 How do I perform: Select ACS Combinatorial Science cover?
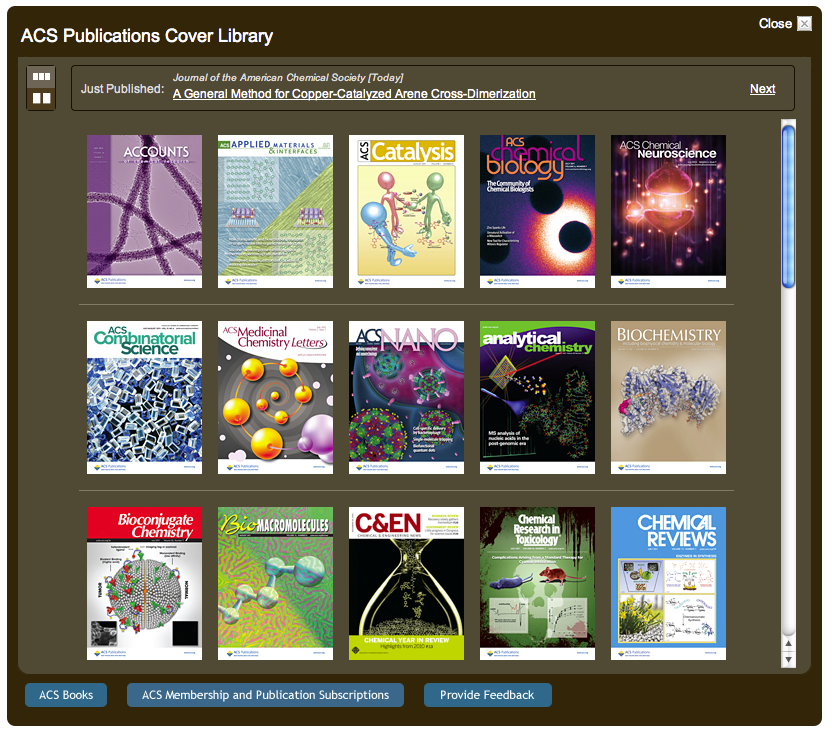(144, 397)
